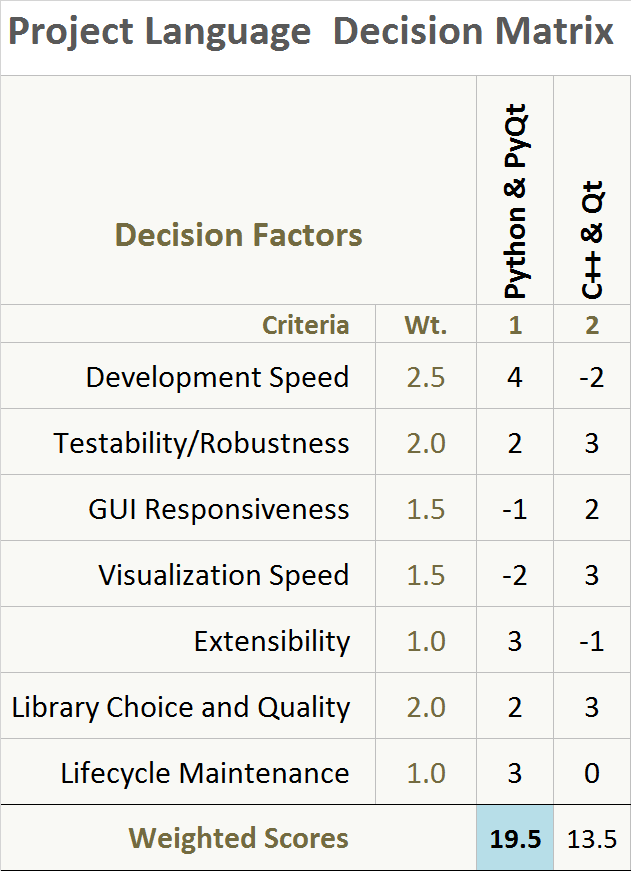
Task: Click the Weighted Scores label cell
Action: [x=238, y=838]
